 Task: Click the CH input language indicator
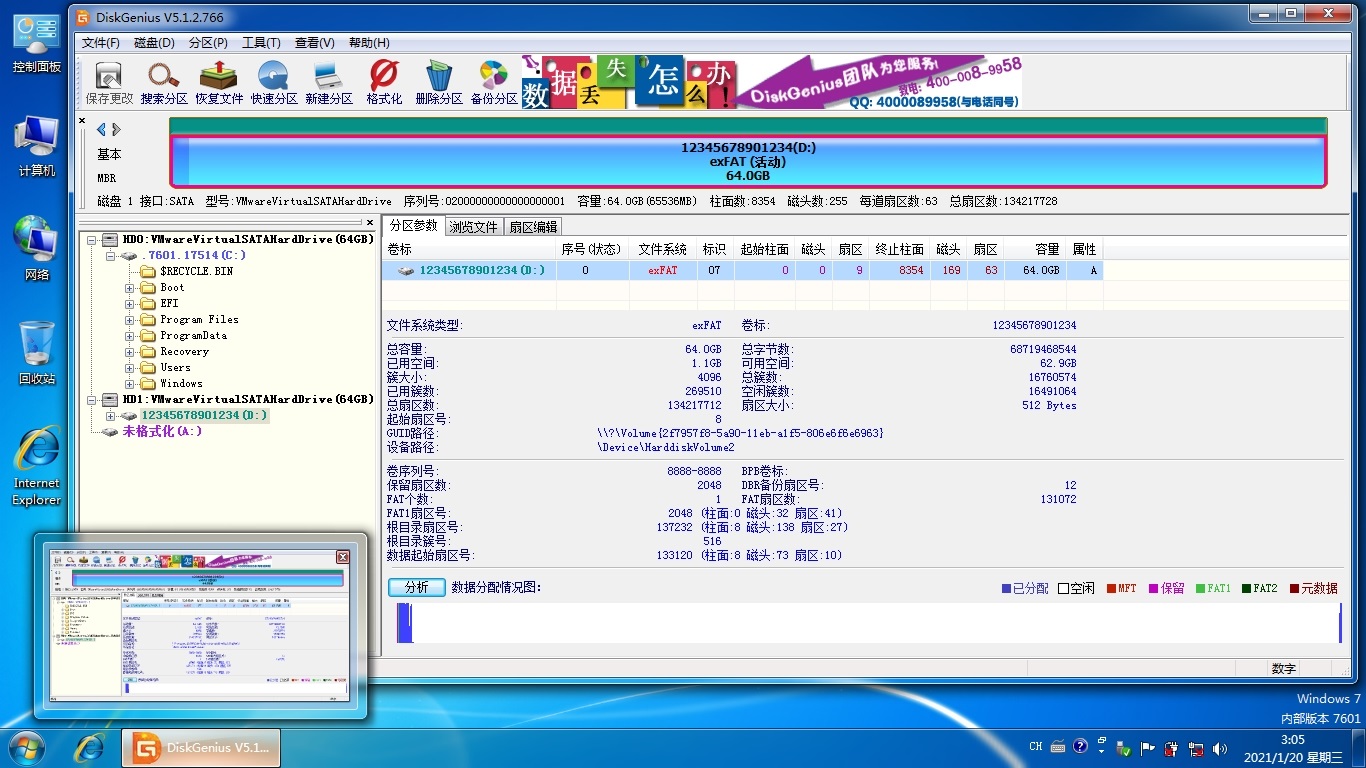tap(1036, 746)
